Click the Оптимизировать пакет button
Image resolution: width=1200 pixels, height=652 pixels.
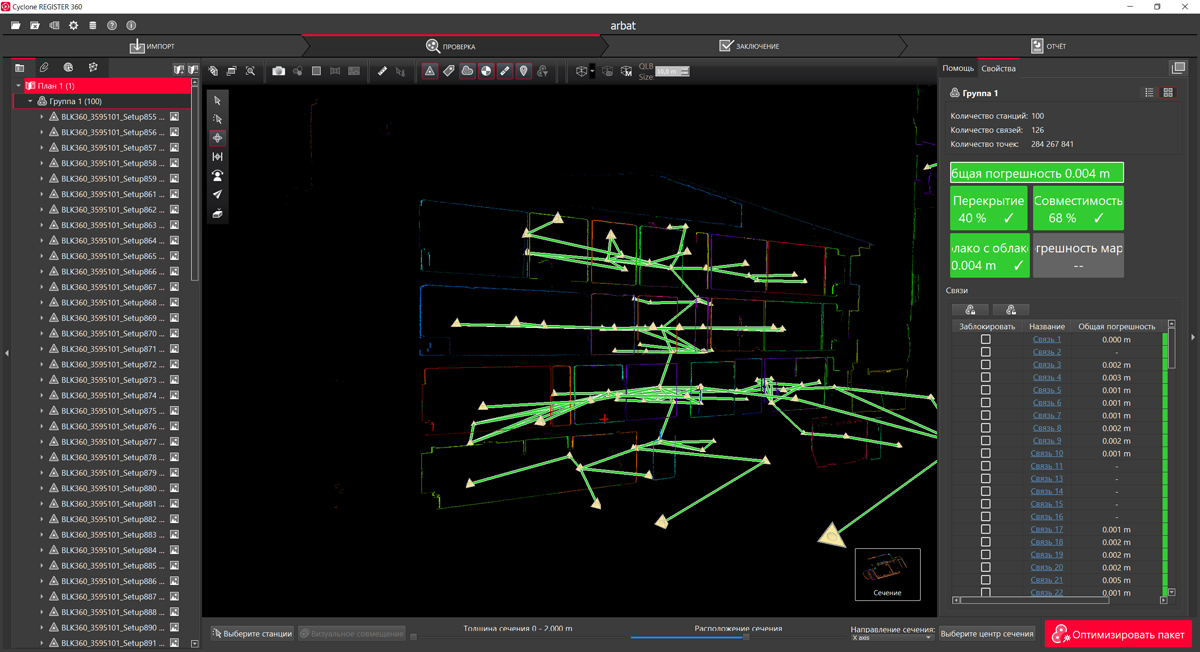point(1119,634)
